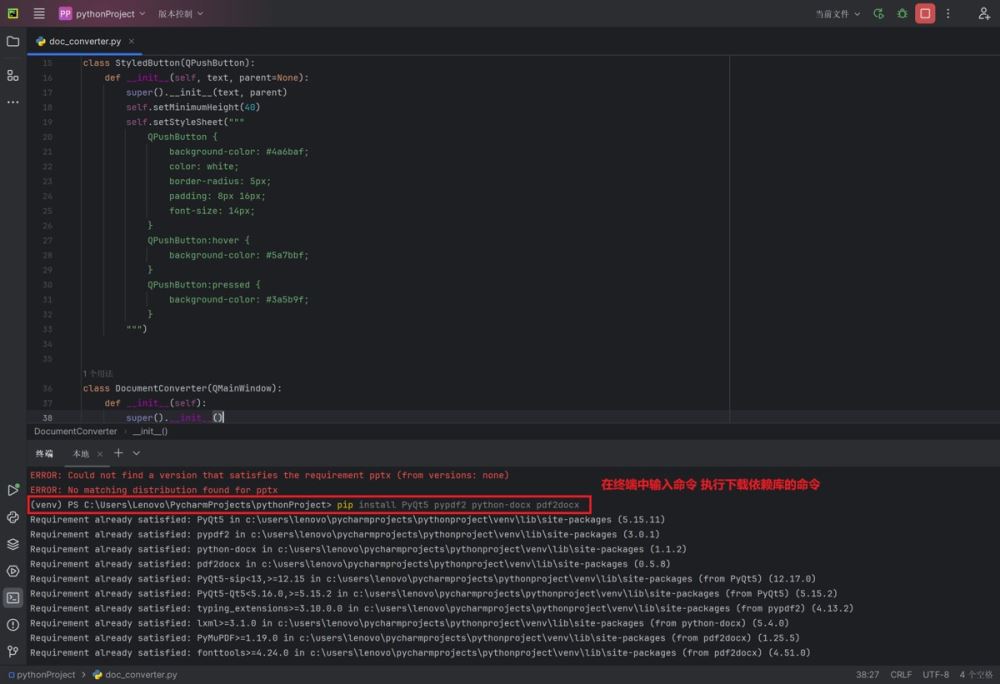This screenshot has height=684, width=1000.
Task: Open the Version Control icon in left sidebar
Action: pyautogui.click(x=12, y=649)
